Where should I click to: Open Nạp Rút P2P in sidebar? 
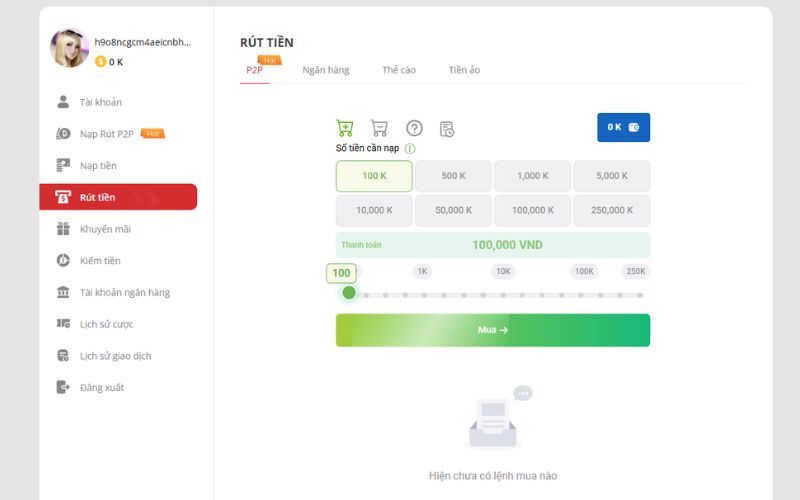[107, 134]
